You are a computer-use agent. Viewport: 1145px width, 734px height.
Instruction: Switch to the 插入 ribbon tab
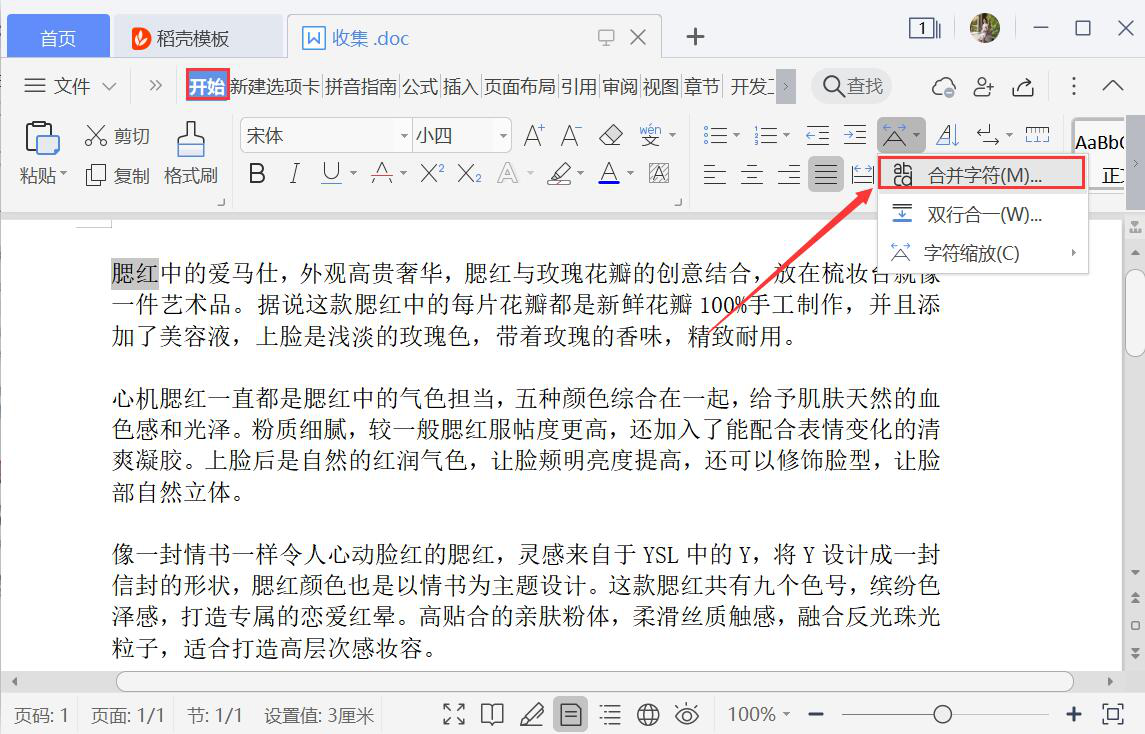point(460,86)
